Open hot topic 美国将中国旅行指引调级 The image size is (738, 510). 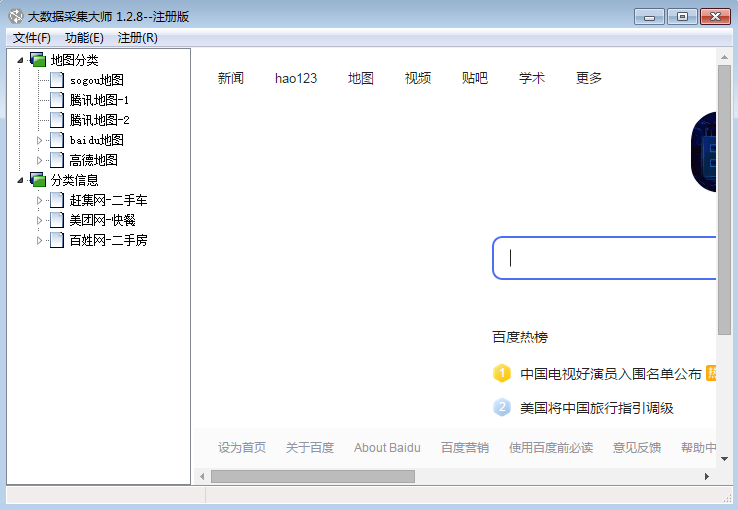click(597, 408)
